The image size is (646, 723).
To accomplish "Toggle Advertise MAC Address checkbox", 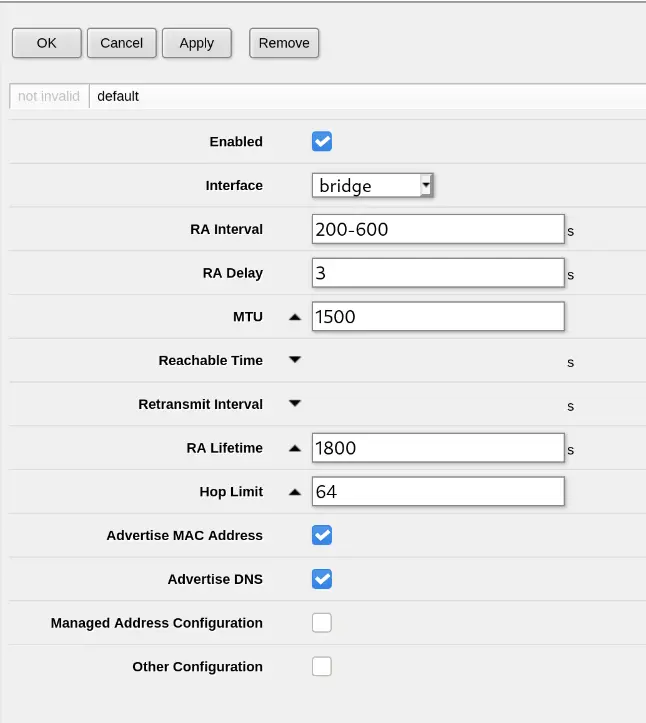I will click(x=322, y=535).
